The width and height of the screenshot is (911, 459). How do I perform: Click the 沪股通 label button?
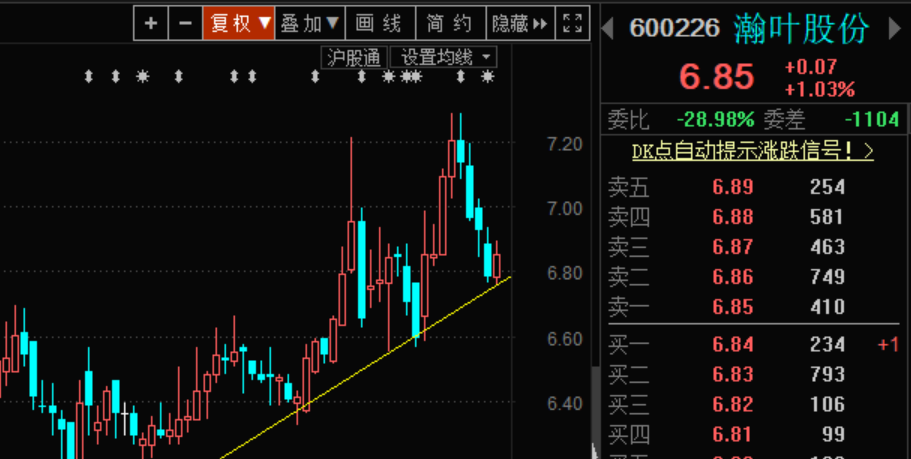tap(354, 58)
